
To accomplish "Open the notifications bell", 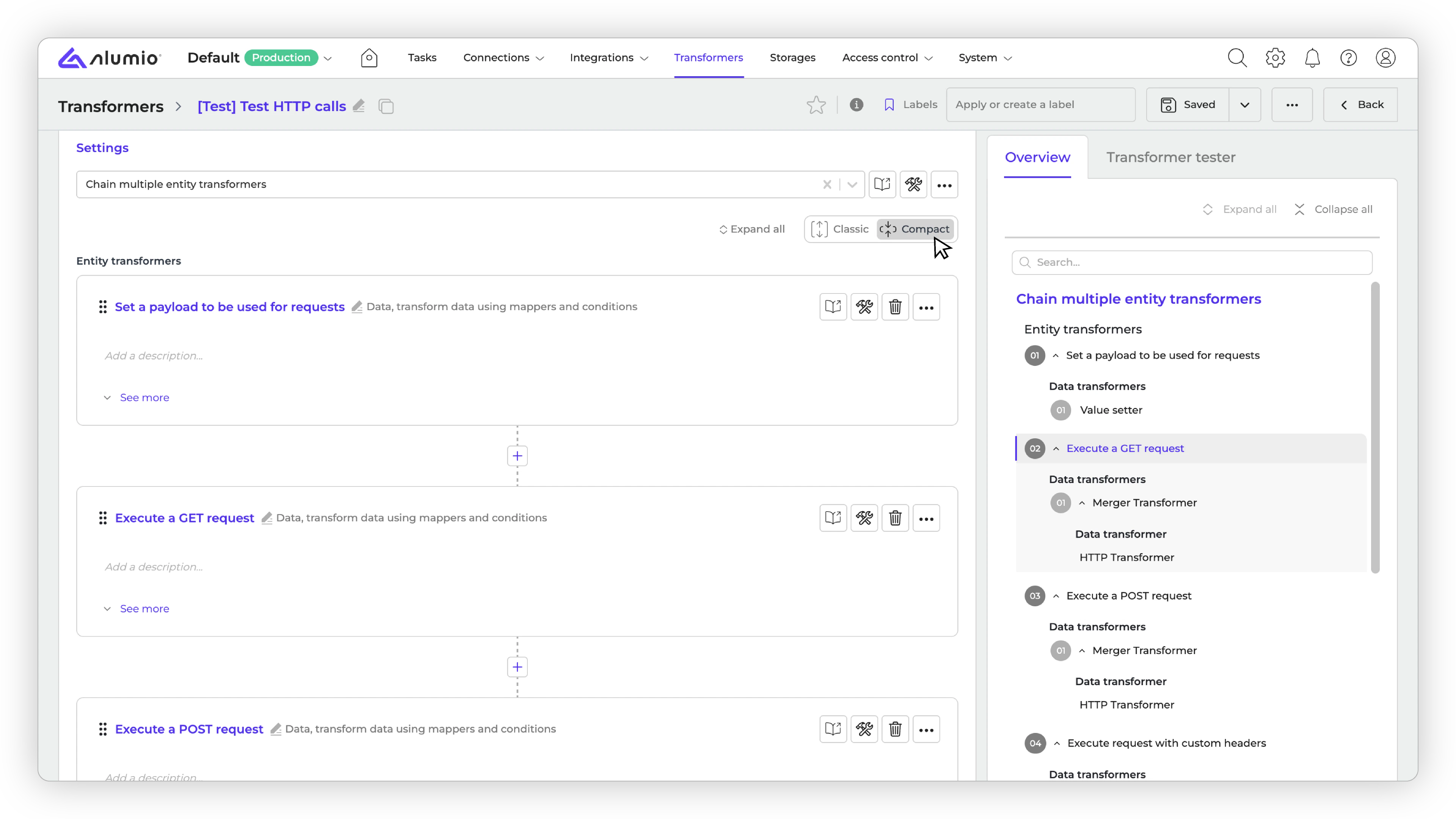I will pos(1312,58).
